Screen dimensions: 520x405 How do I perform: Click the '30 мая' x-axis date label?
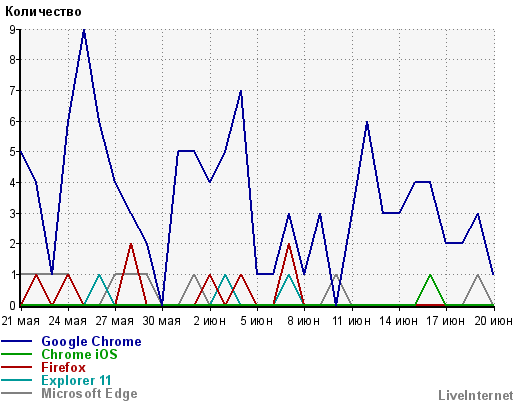point(162,321)
